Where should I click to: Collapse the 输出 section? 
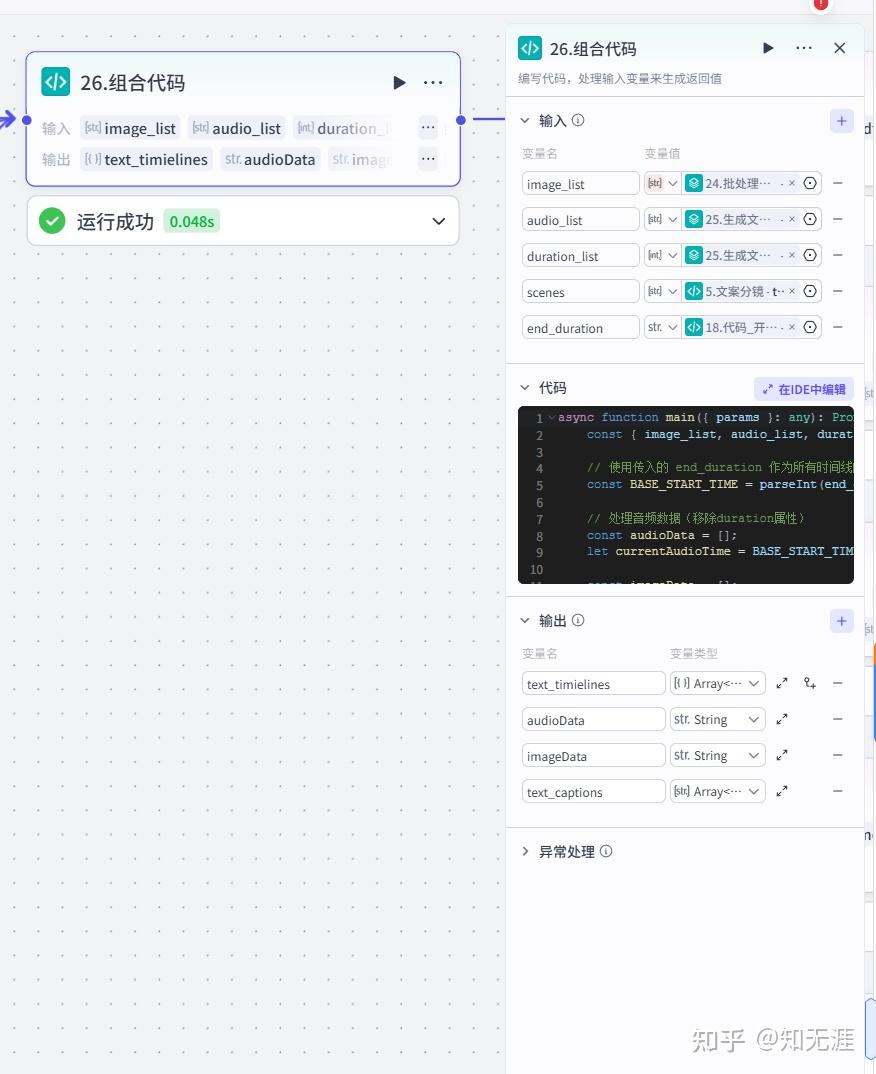525,621
